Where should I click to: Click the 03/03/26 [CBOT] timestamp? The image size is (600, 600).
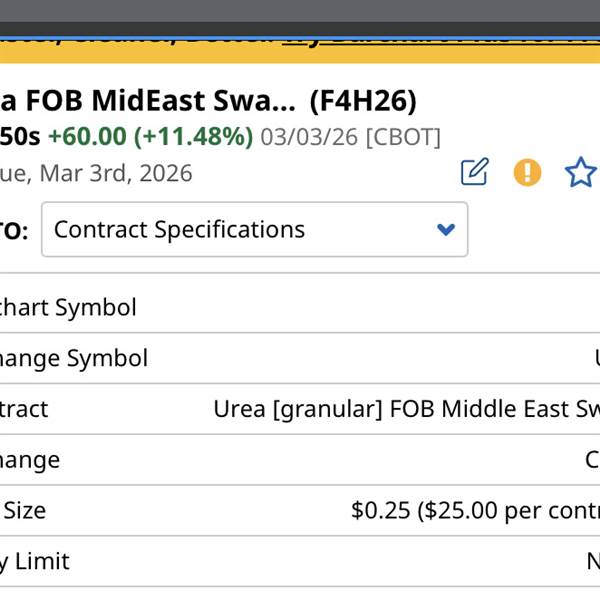(350, 136)
